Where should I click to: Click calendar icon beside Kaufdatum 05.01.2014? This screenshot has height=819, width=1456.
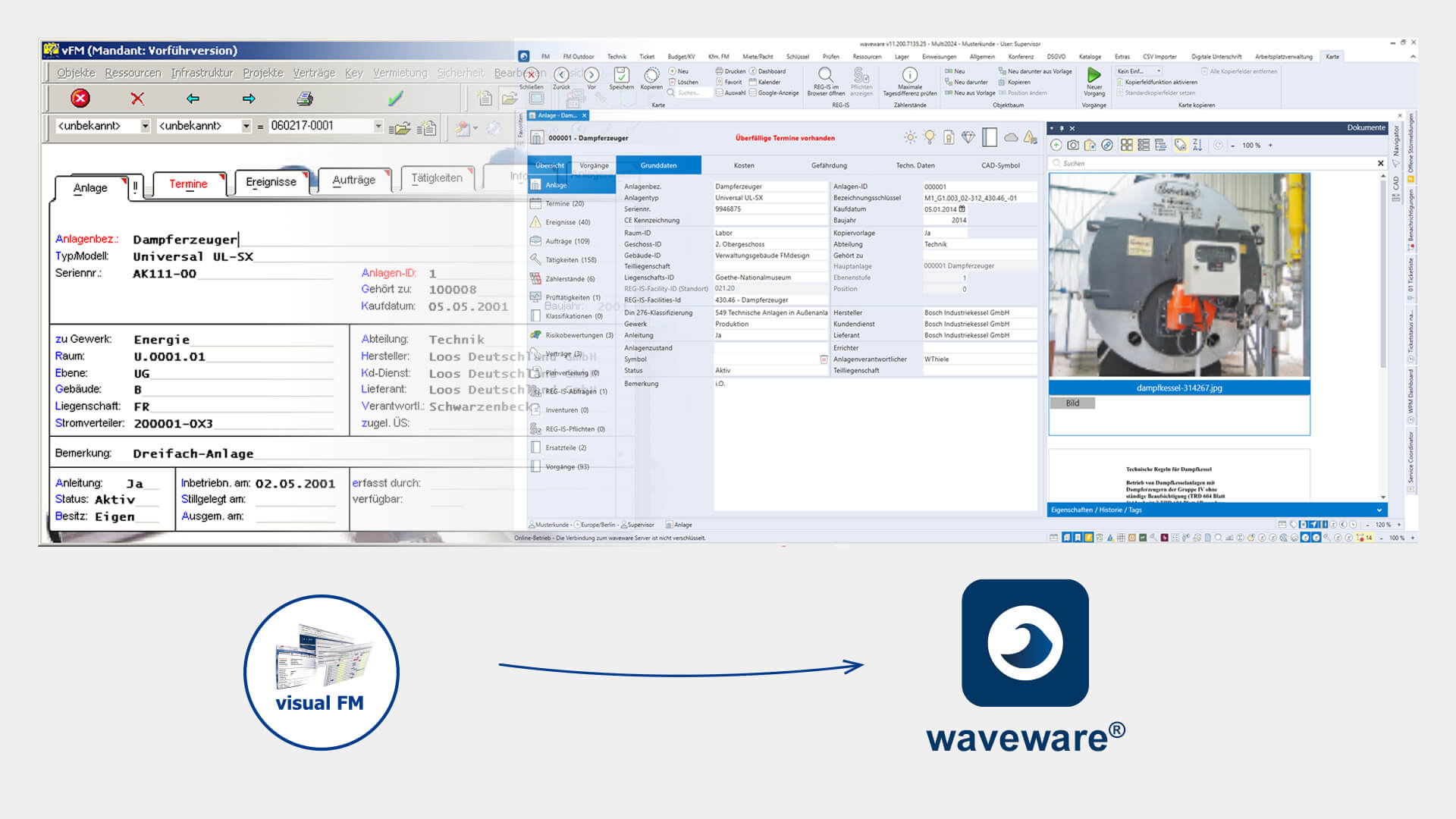click(x=962, y=209)
